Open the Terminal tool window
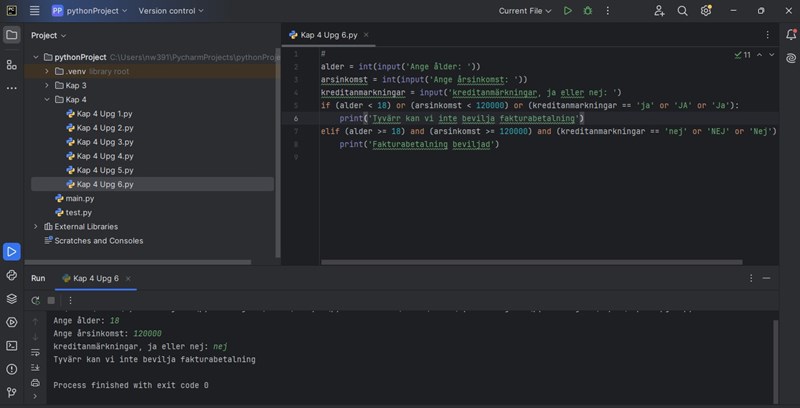Image resolution: width=800 pixels, height=408 pixels. (11, 345)
